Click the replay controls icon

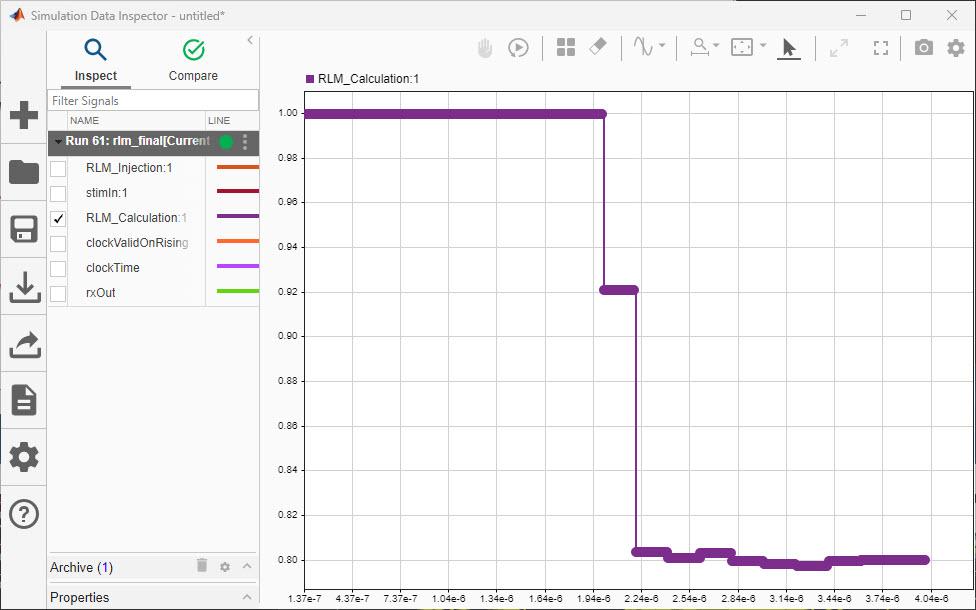coord(518,47)
